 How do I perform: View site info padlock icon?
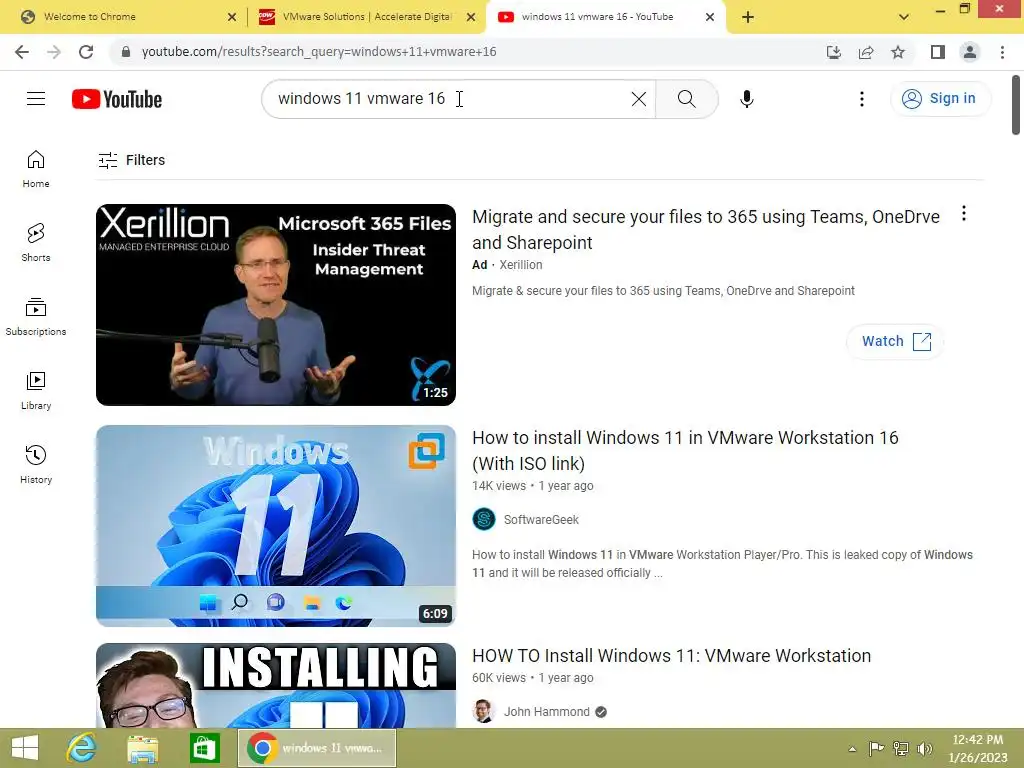click(126, 52)
